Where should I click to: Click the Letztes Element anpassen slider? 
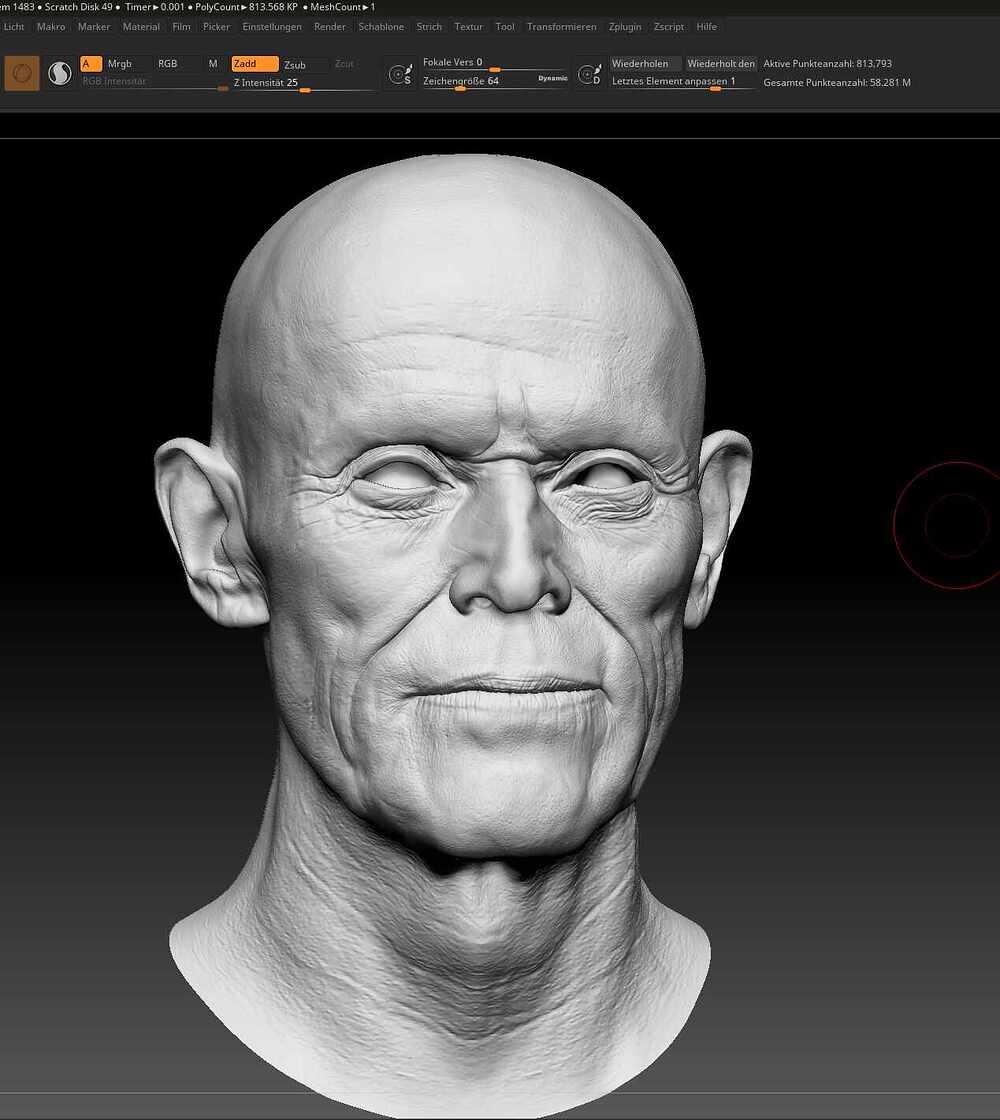[683, 82]
